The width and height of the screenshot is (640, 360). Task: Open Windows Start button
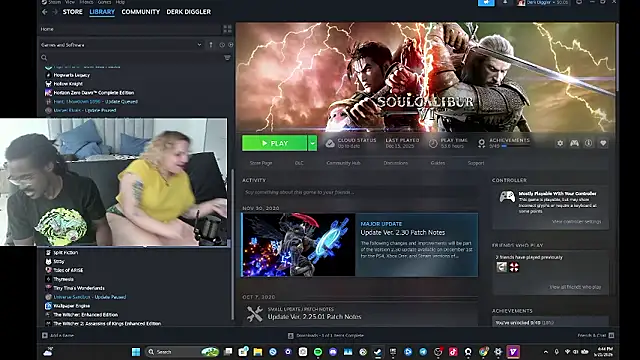(136, 352)
